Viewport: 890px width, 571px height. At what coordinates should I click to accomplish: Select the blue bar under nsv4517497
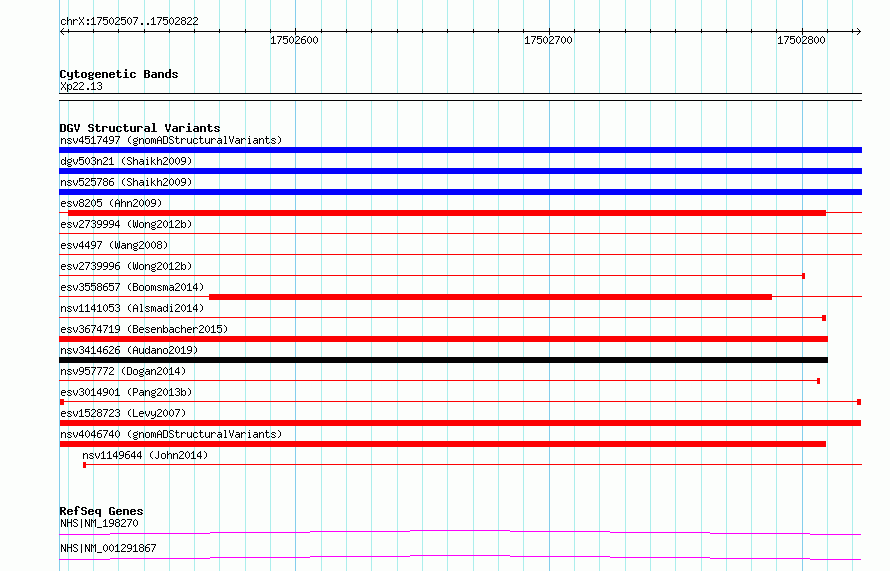click(460, 150)
